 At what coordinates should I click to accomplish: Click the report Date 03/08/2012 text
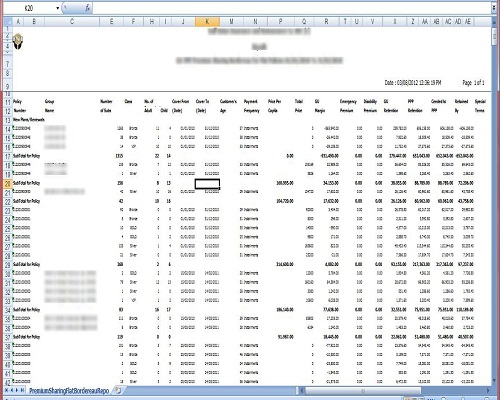click(x=413, y=83)
